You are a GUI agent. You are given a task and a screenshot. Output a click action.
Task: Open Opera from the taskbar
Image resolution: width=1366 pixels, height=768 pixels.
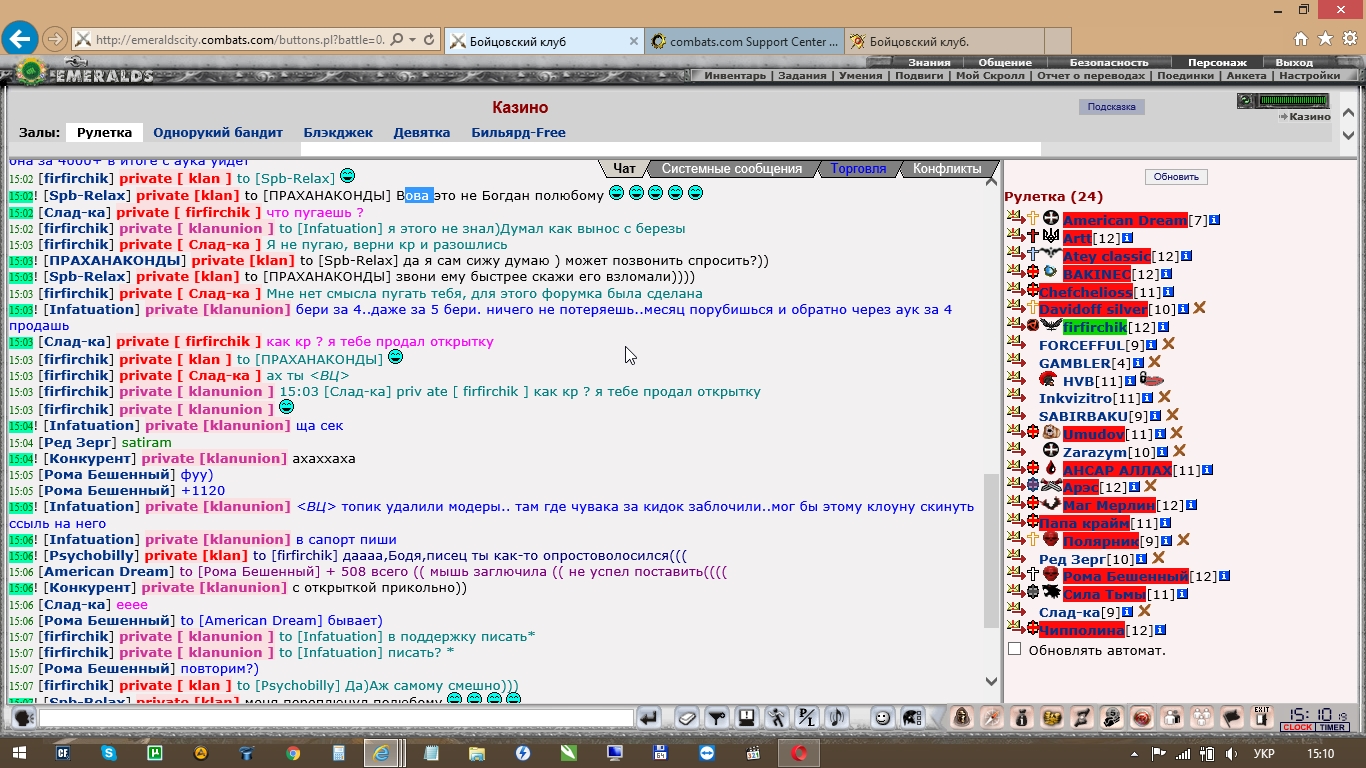click(x=799, y=753)
